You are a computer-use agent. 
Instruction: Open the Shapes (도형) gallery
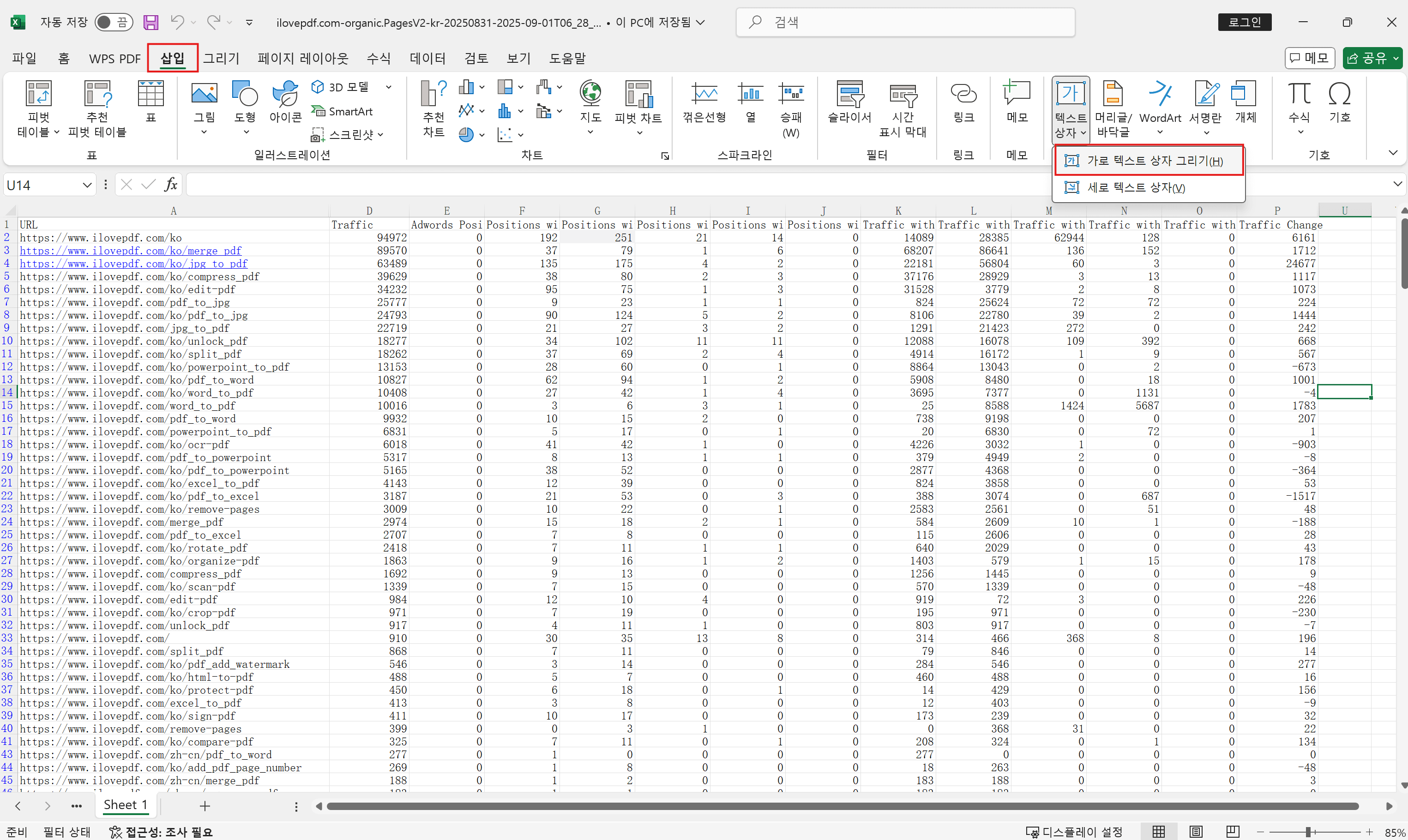click(x=245, y=108)
